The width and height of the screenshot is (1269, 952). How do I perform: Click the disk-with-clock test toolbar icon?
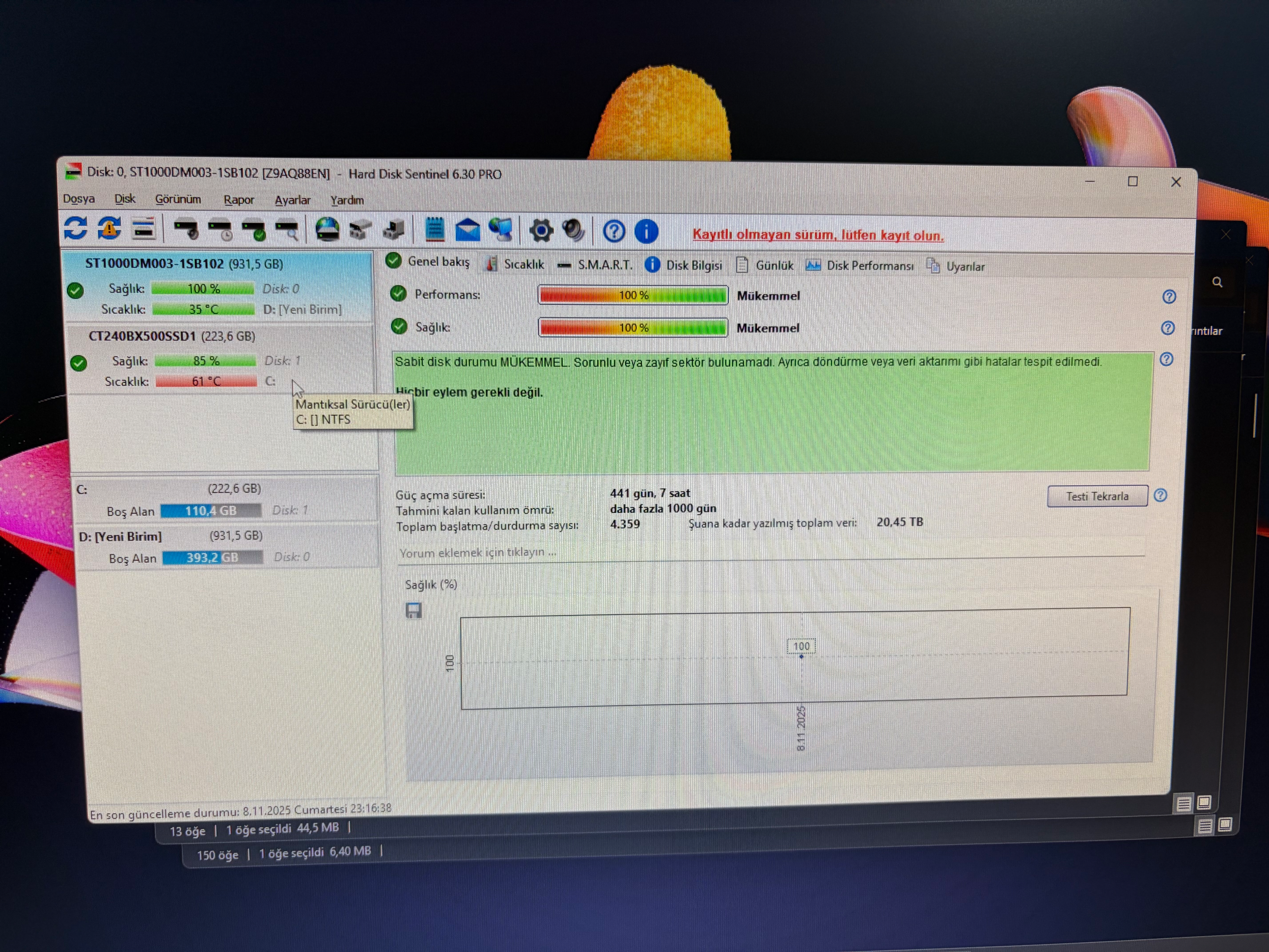(x=220, y=230)
